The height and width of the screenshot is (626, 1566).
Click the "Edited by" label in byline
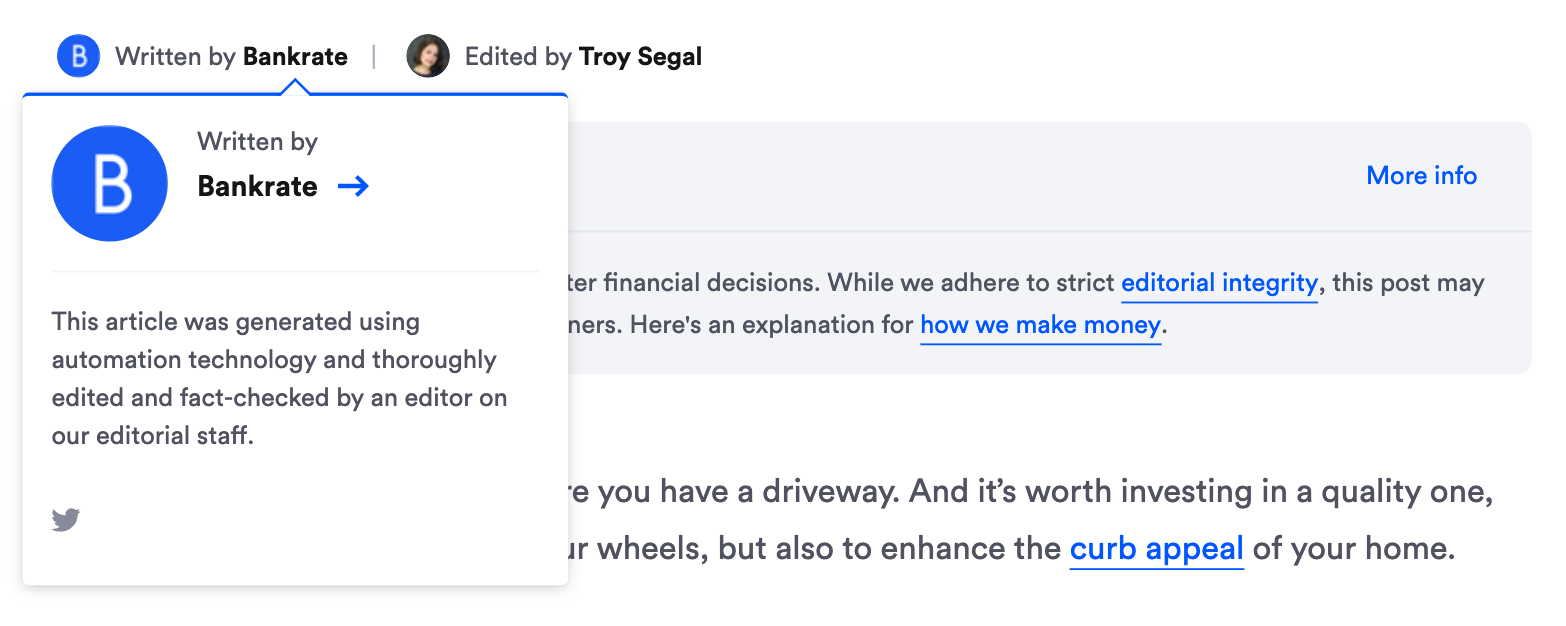tap(518, 57)
